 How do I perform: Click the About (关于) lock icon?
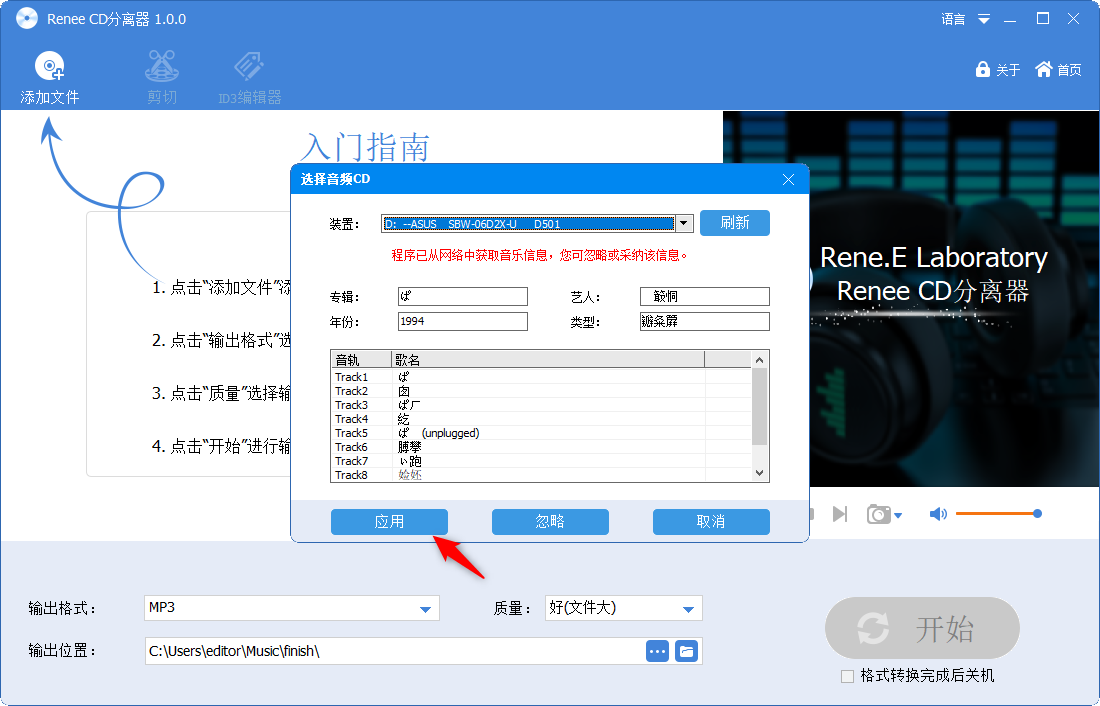pyautogui.click(x=983, y=69)
